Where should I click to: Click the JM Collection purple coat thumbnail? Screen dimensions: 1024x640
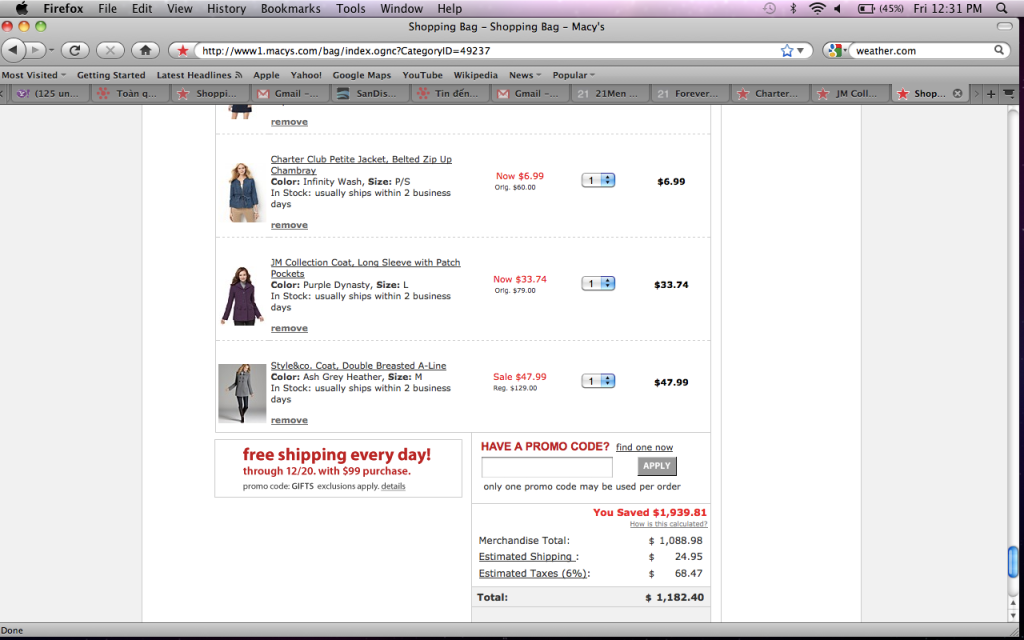(x=241, y=296)
